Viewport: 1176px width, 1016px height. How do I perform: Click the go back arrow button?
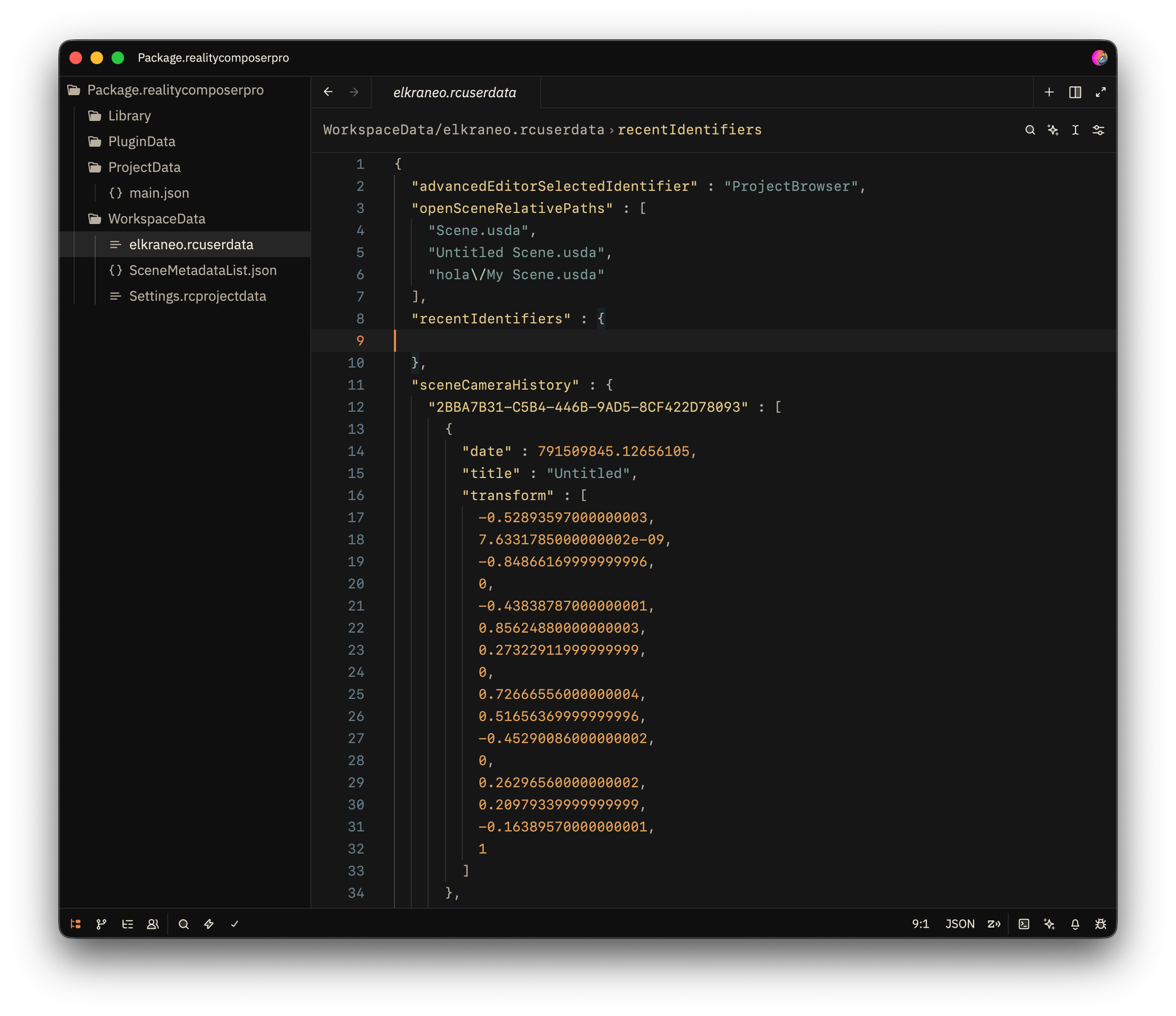tap(328, 92)
